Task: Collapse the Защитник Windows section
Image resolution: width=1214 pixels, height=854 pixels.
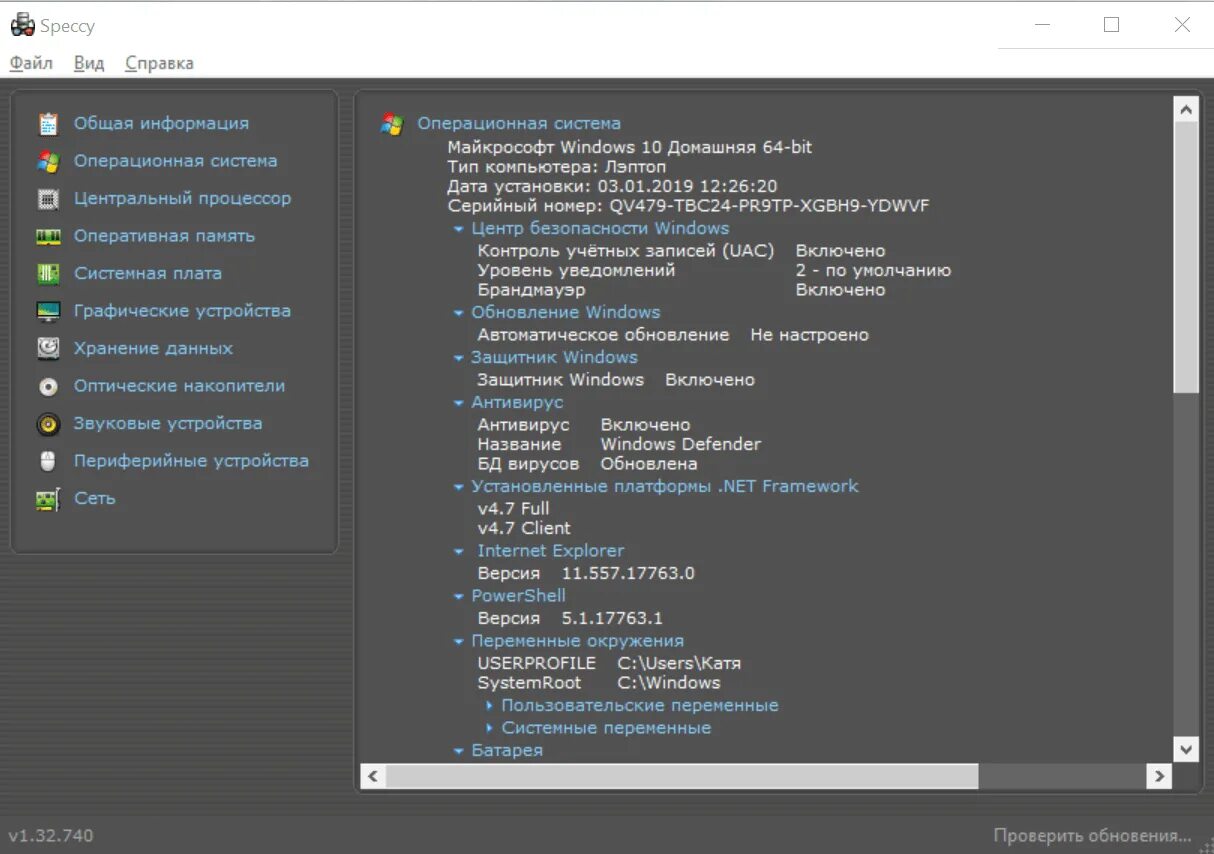Action: coord(458,358)
